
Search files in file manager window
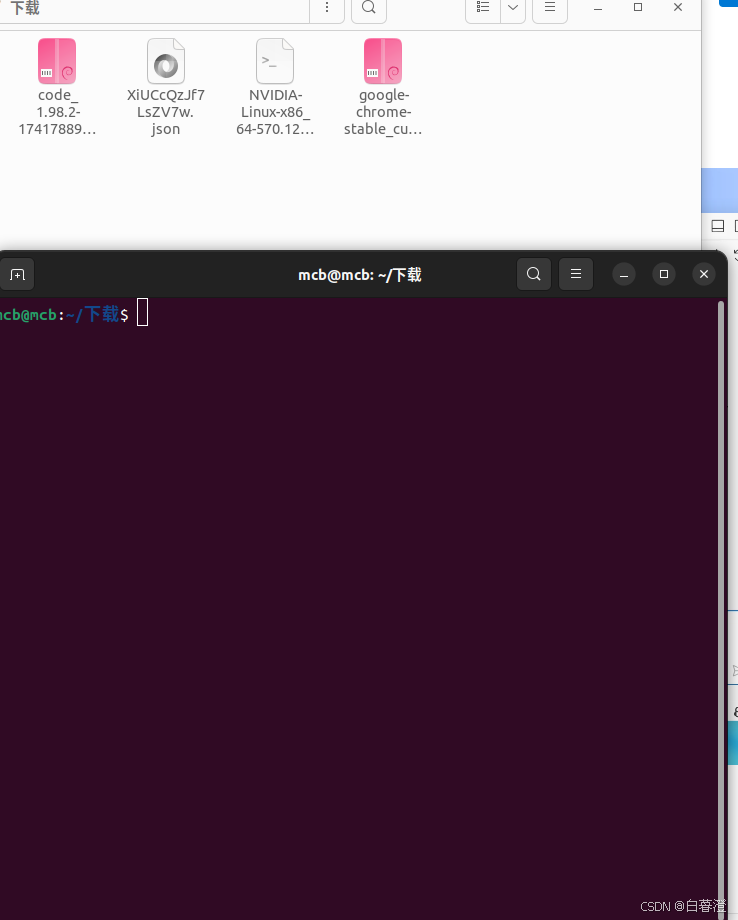[369, 8]
